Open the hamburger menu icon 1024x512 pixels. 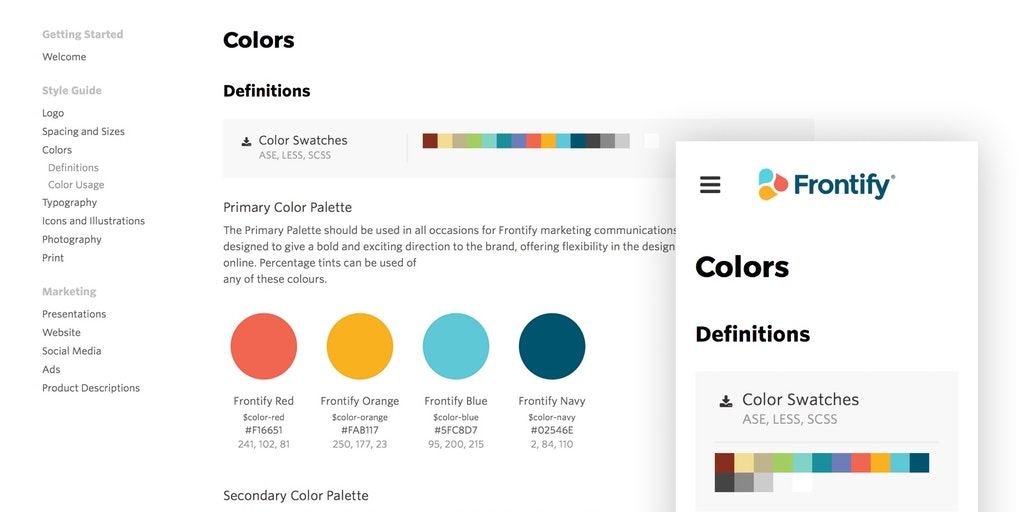(710, 185)
